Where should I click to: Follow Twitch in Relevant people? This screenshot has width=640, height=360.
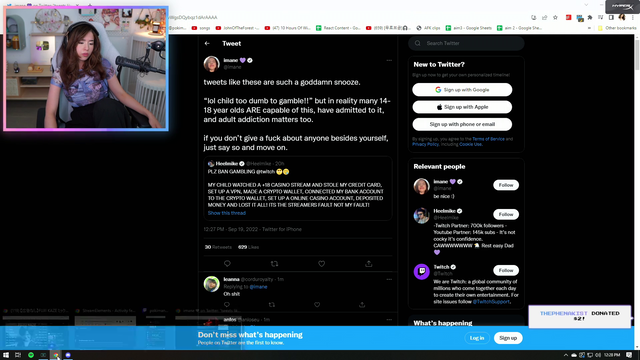pos(506,270)
